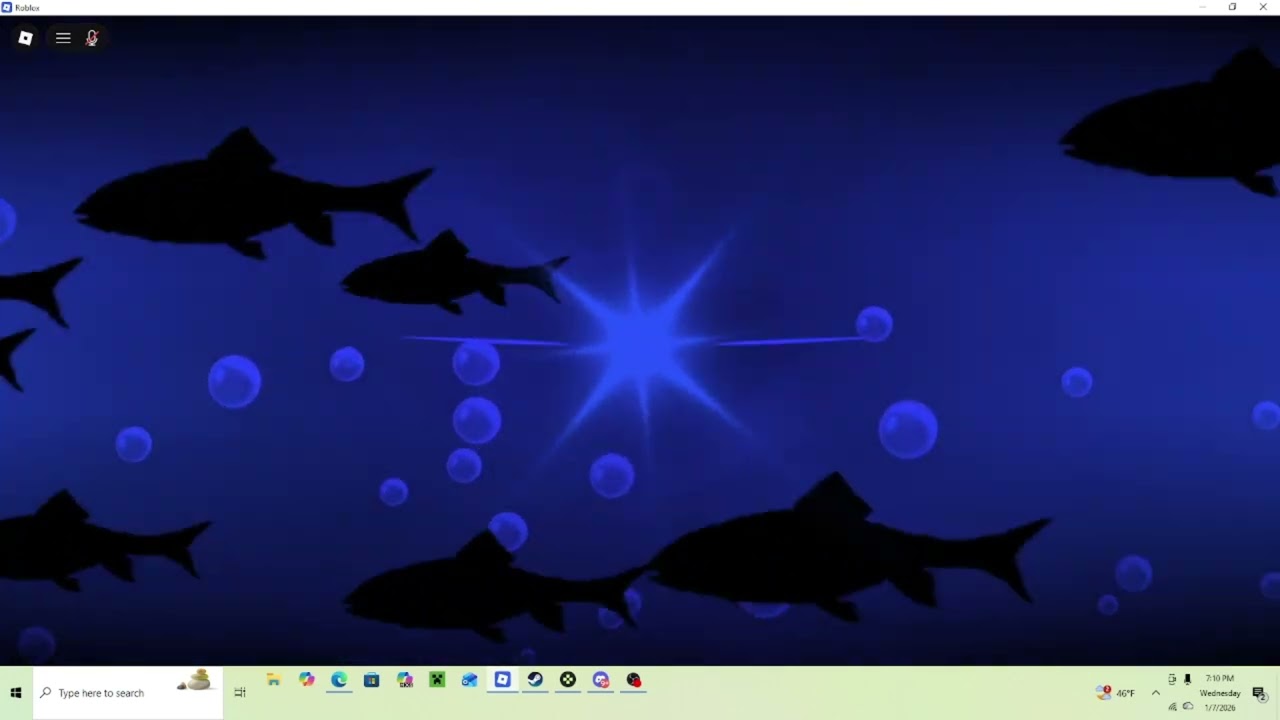Open OneDrive from the system tray
This screenshot has width=1280, height=720.
pyautogui.click(x=1188, y=707)
